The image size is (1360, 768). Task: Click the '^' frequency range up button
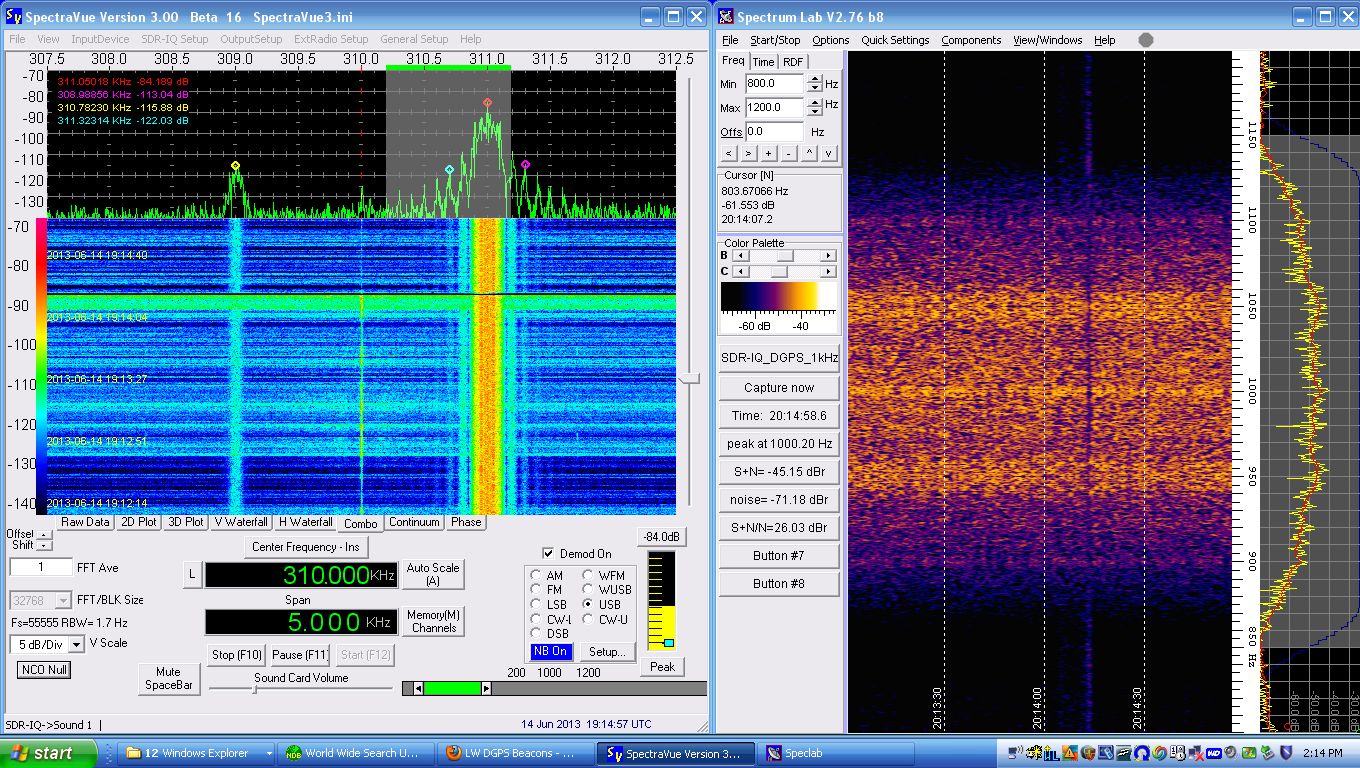[808, 153]
